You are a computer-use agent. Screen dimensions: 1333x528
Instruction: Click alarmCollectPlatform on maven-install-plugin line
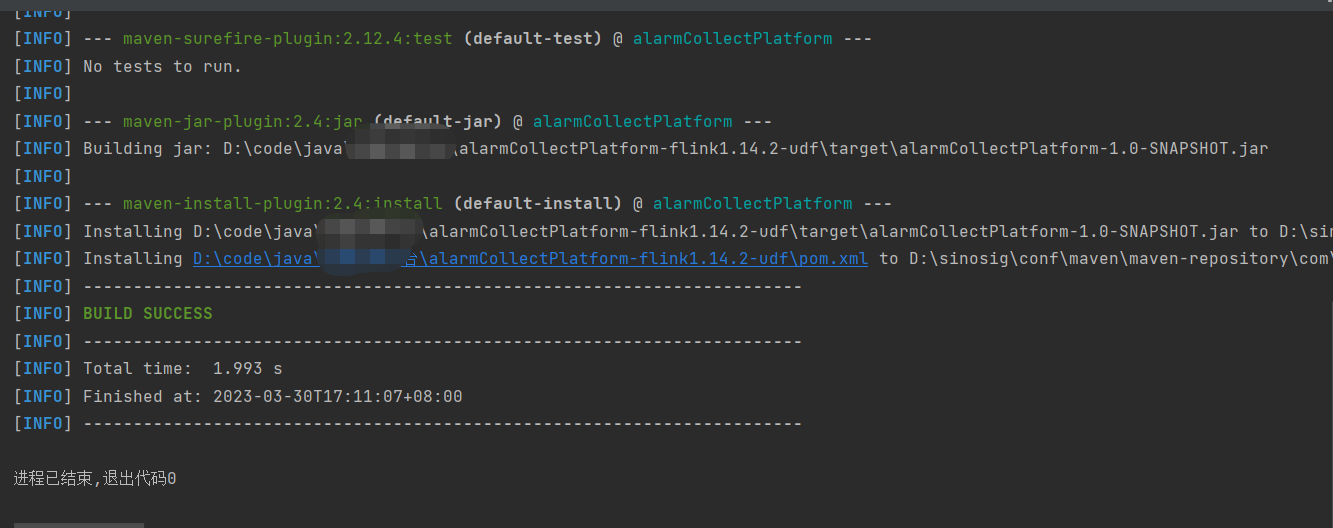tap(752, 203)
